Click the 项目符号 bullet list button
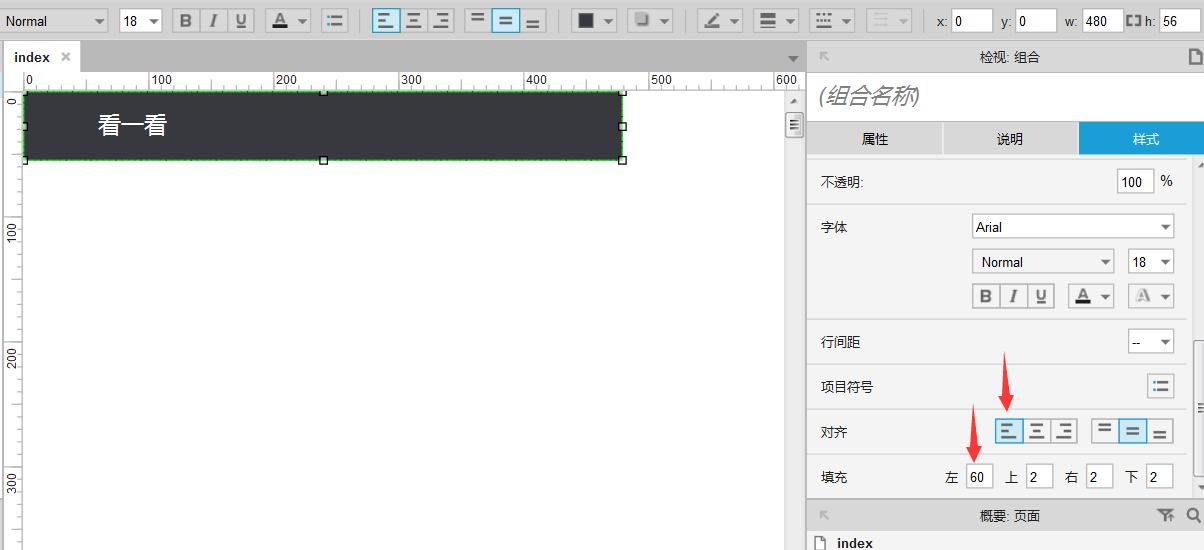Viewport: 1204px width, 550px height. click(1161, 387)
